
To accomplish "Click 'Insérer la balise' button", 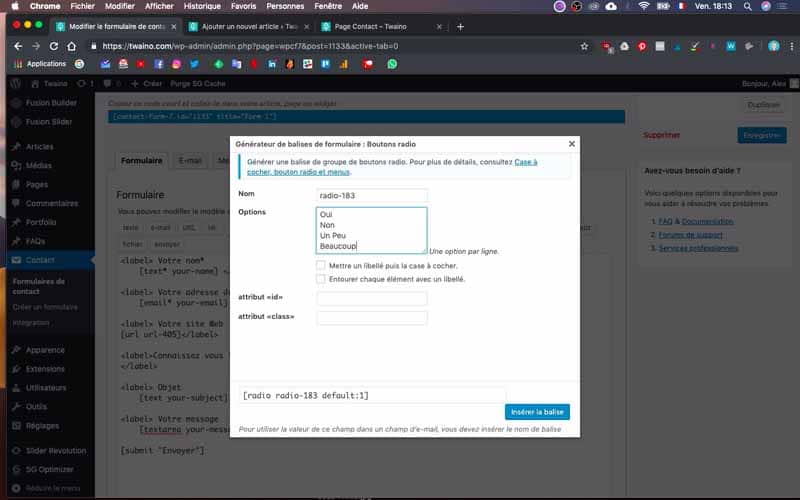I will point(537,412).
